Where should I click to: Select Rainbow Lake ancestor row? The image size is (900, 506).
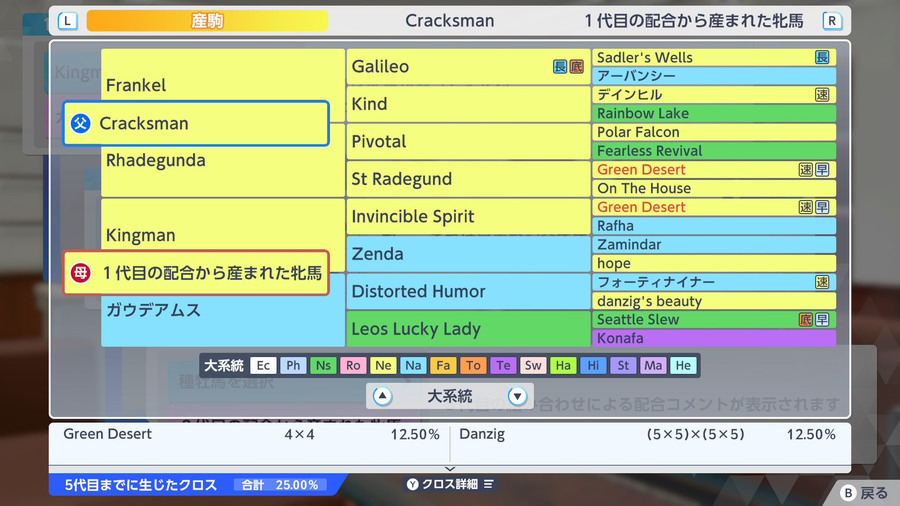coord(714,114)
